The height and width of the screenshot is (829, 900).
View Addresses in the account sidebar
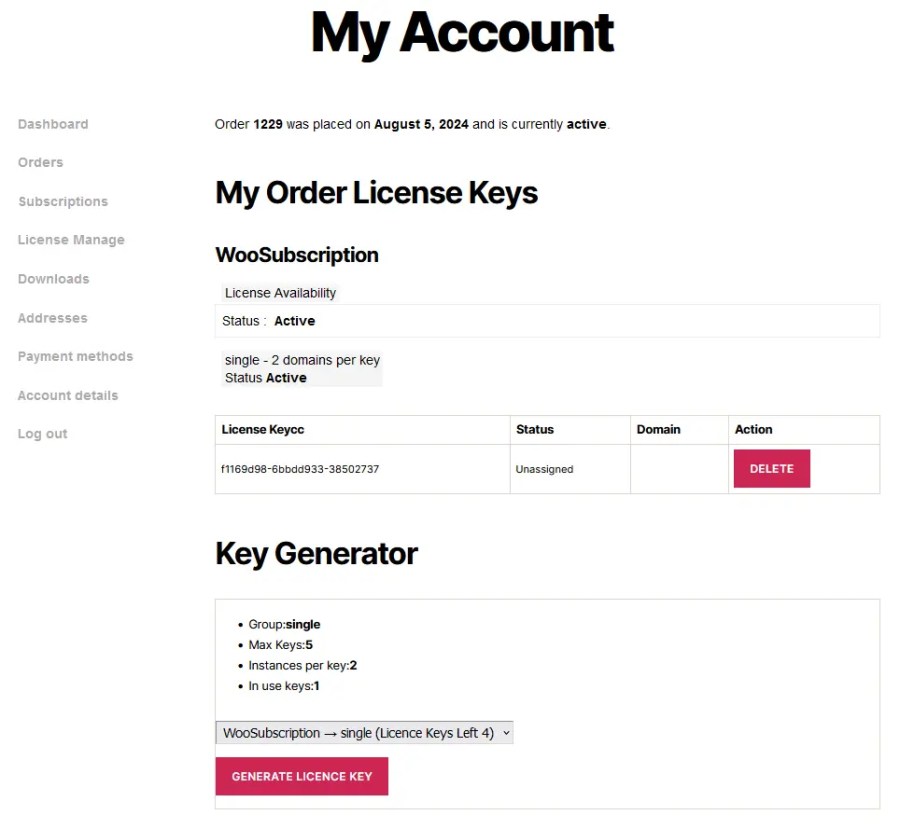(x=52, y=318)
